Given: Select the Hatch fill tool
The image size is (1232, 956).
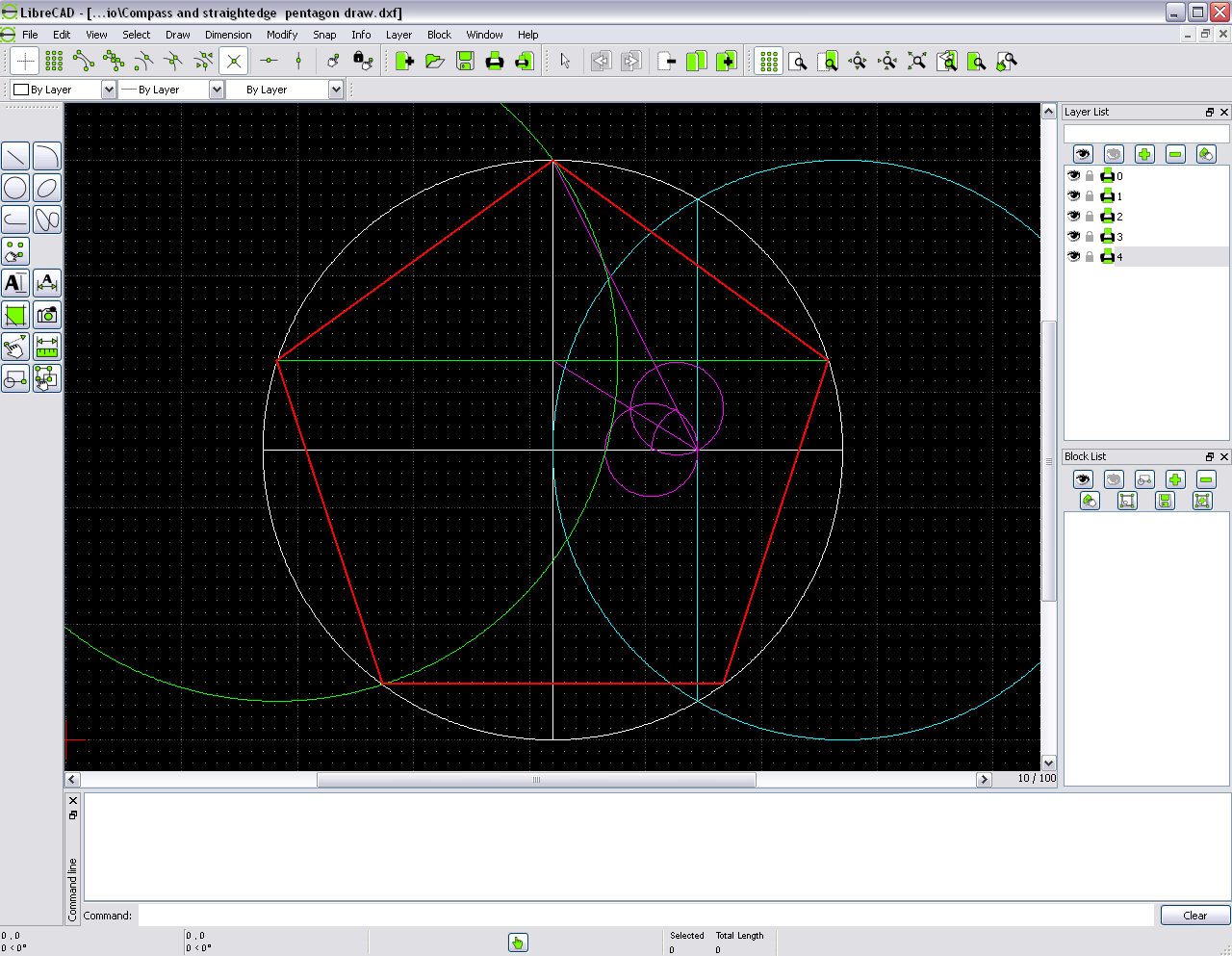Looking at the screenshot, I should point(14,315).
